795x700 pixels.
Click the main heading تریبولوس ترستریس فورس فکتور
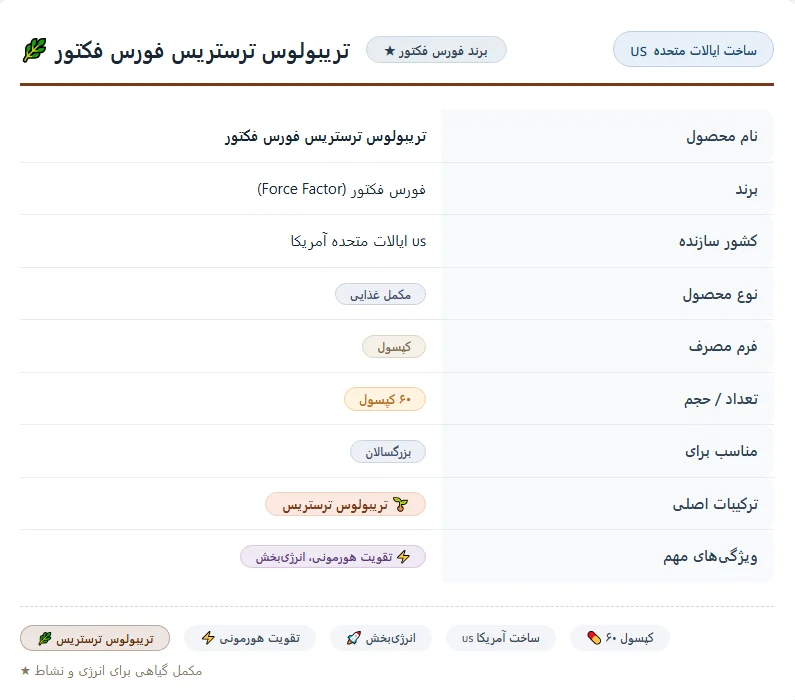202,51
